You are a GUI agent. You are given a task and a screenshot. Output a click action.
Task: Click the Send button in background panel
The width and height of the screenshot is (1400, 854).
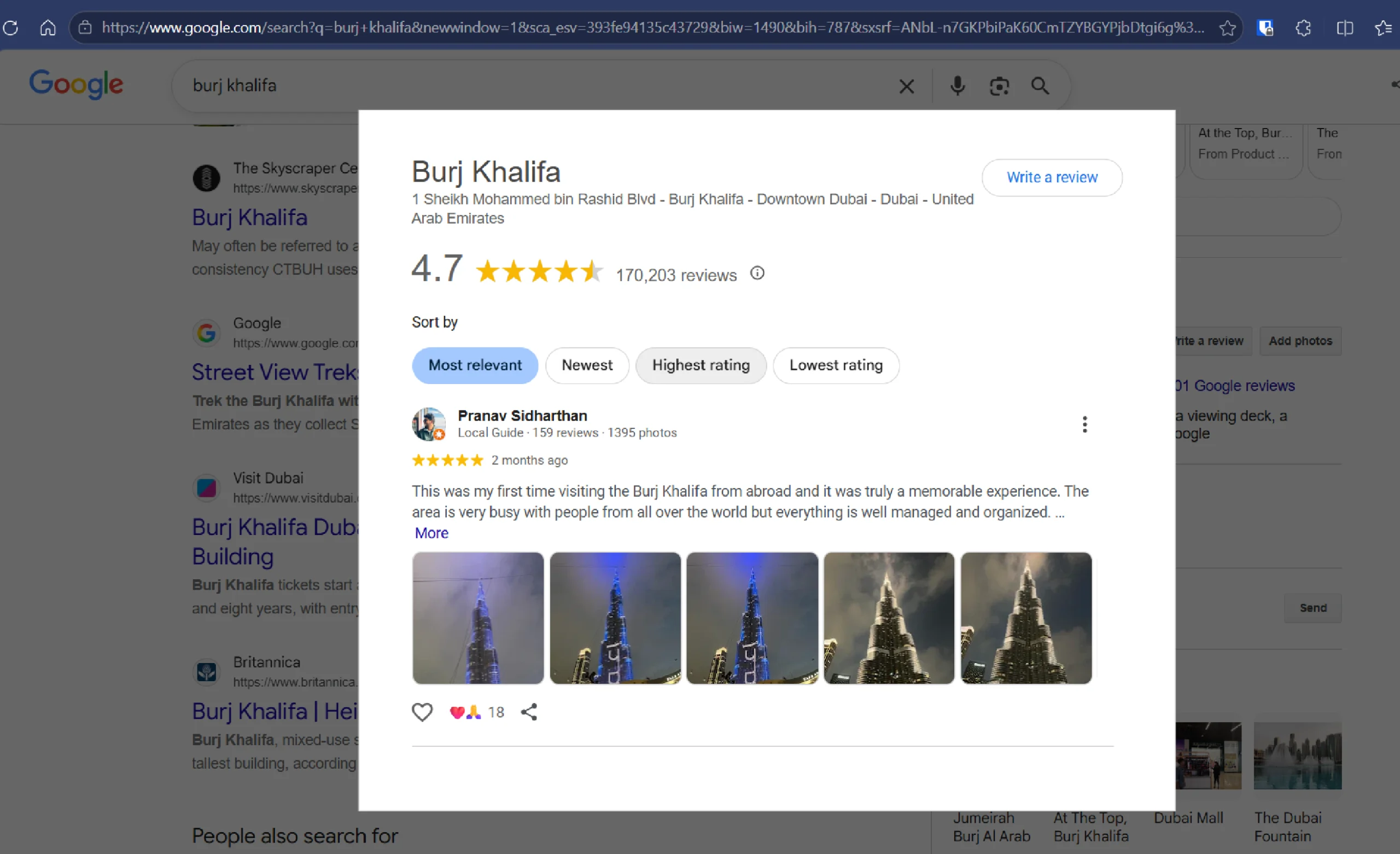1312,608
